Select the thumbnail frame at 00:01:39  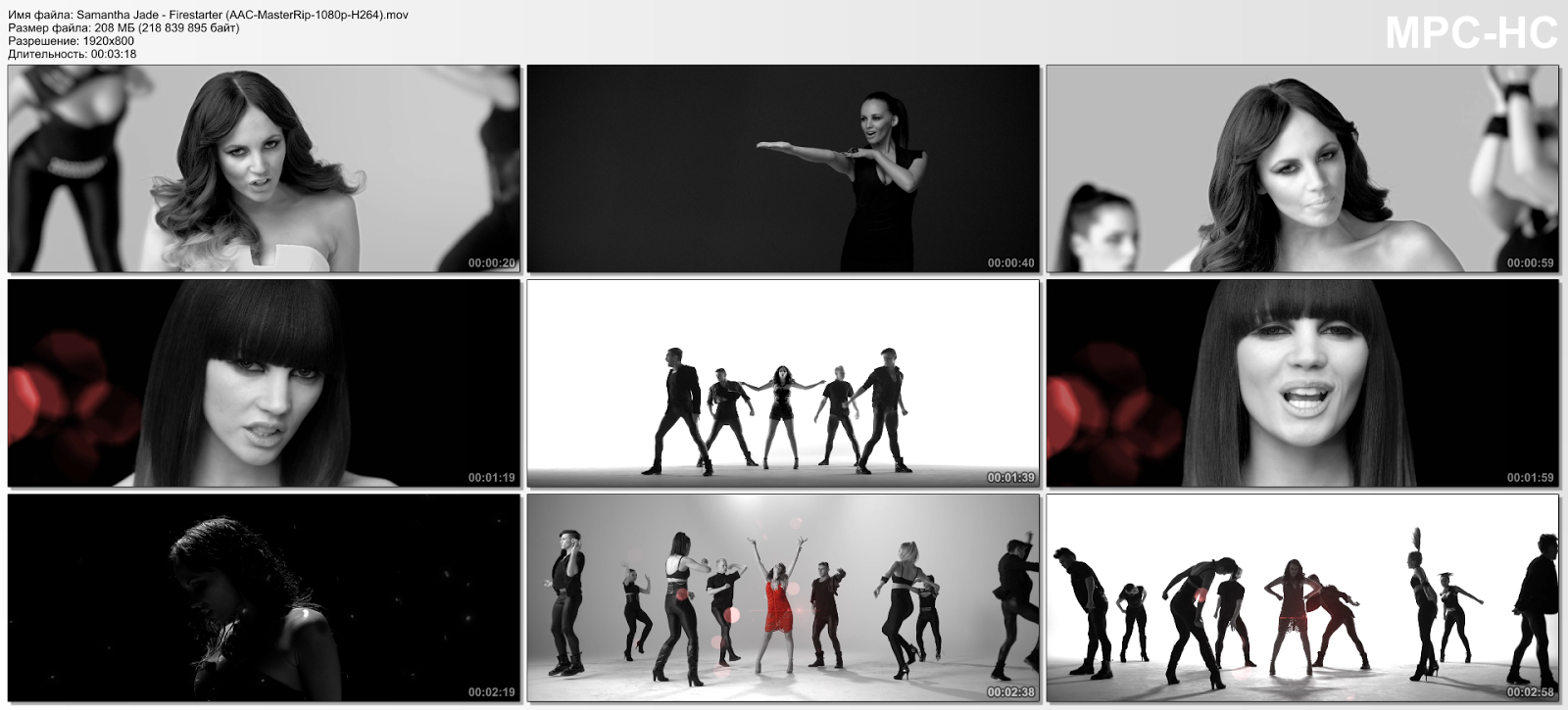tap(783, 383)
